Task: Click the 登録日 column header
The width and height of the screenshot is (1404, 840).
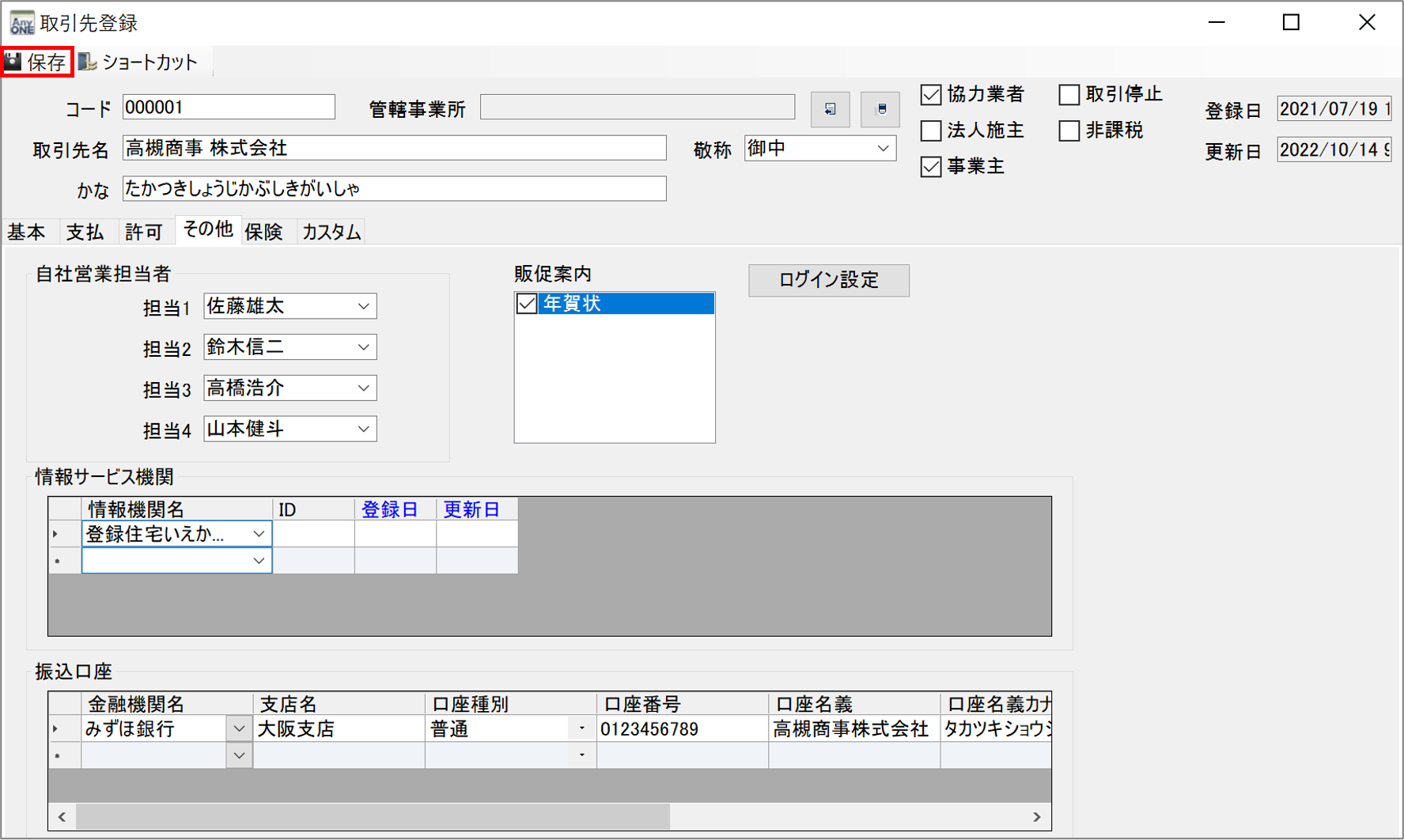Action: pyautogui.click(x=390, y=509)
